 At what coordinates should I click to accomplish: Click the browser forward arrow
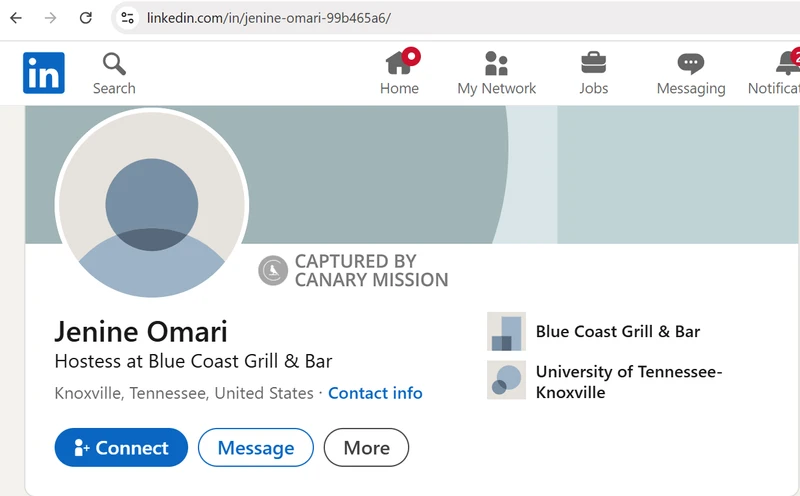pyautogui.click(x=51, y=18)
